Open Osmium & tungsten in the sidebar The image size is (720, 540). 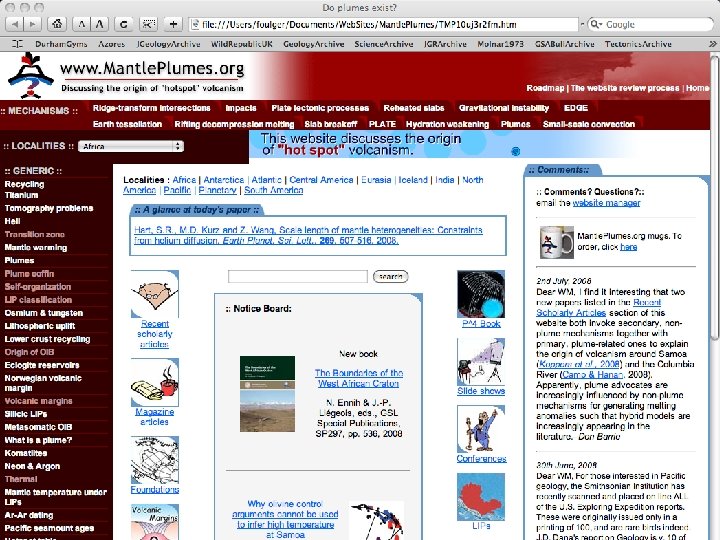(x=44, y=313)
